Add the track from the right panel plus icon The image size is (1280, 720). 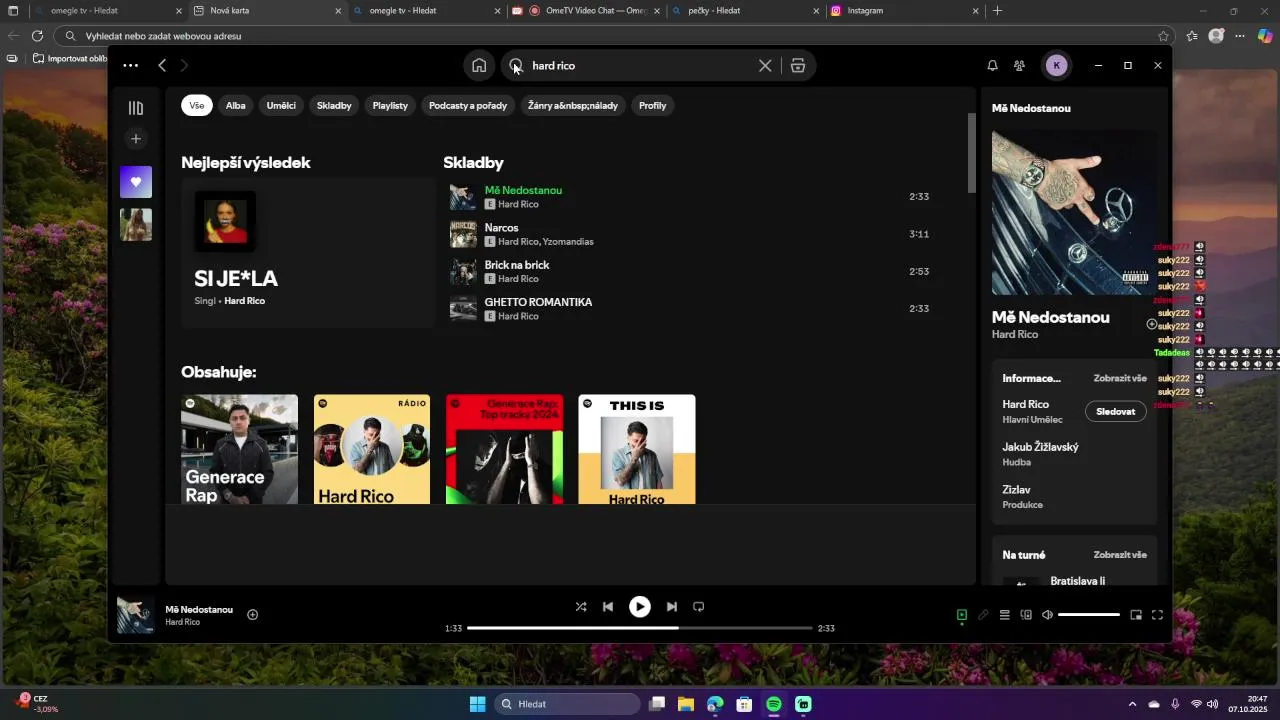click(1151, 324)
